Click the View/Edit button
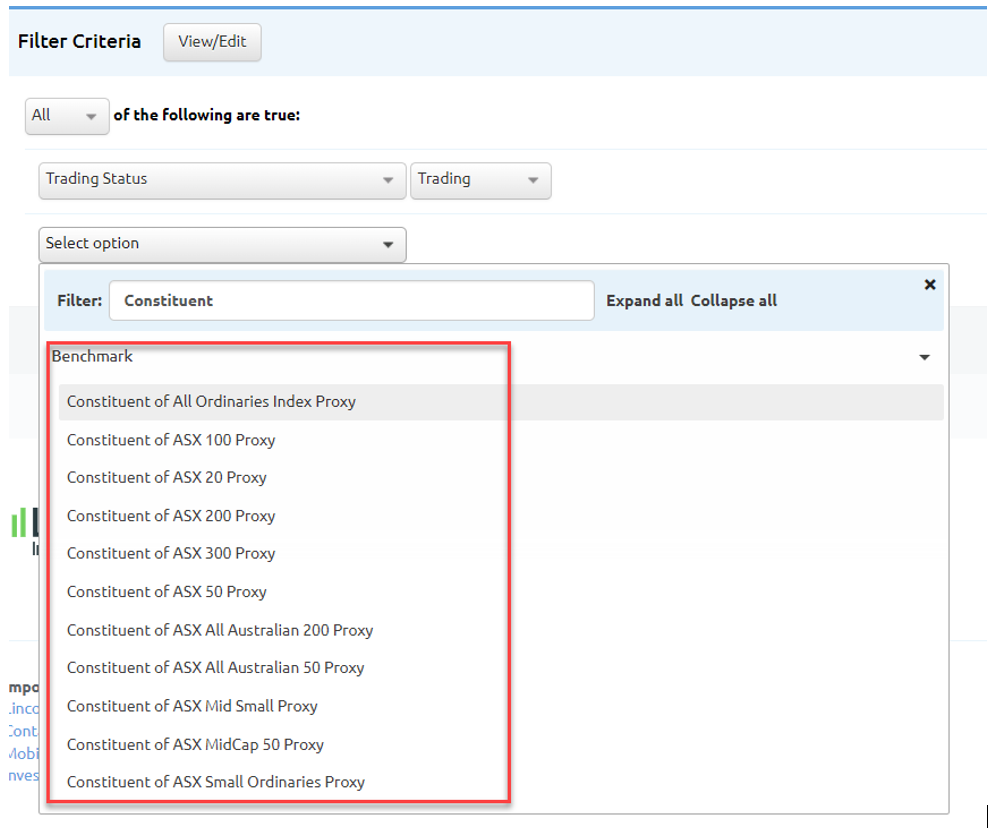The height and width of the screenshot is (833, 998). pos(212,42)
